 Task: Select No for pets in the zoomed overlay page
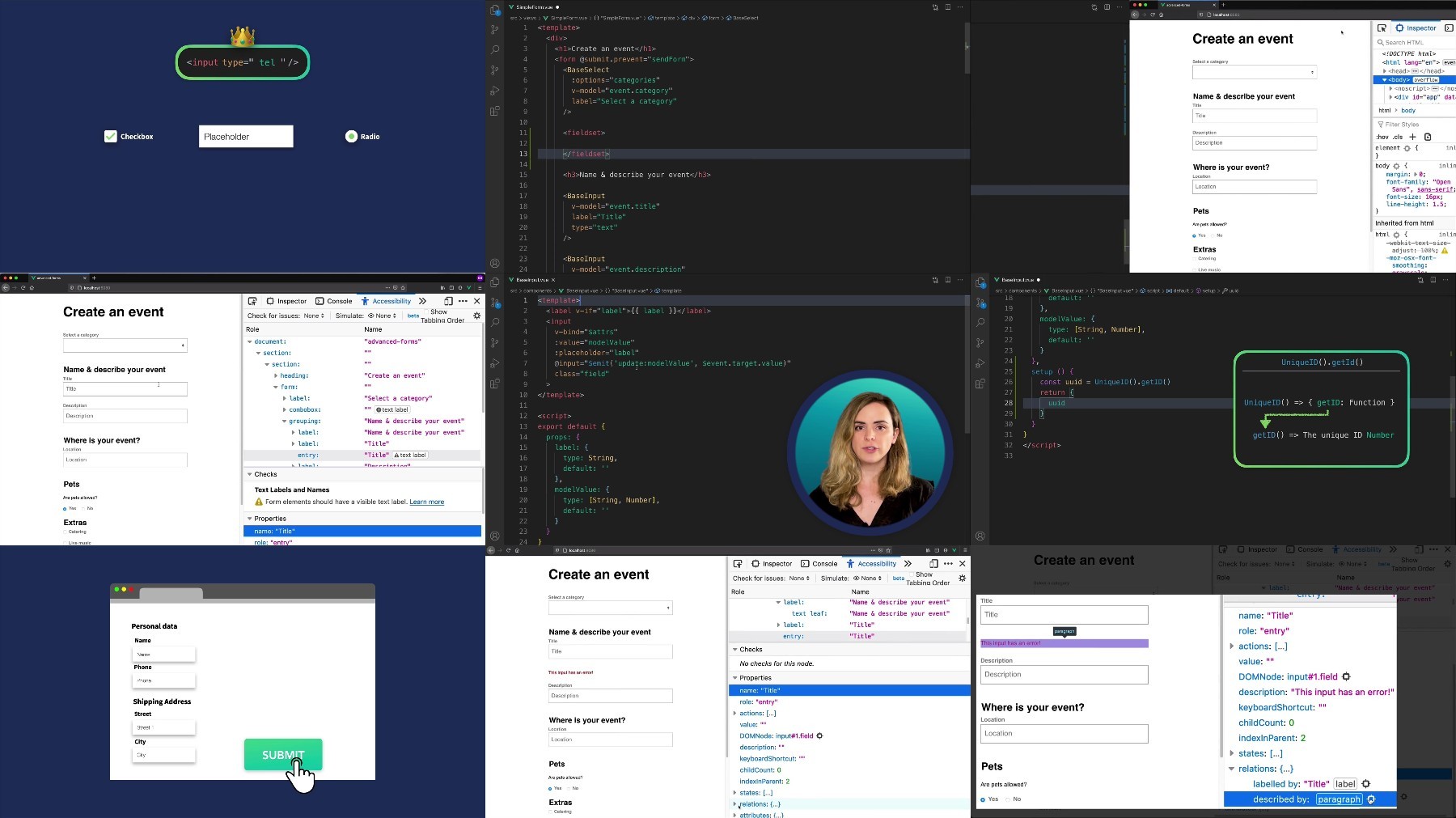coord(1008,799)
